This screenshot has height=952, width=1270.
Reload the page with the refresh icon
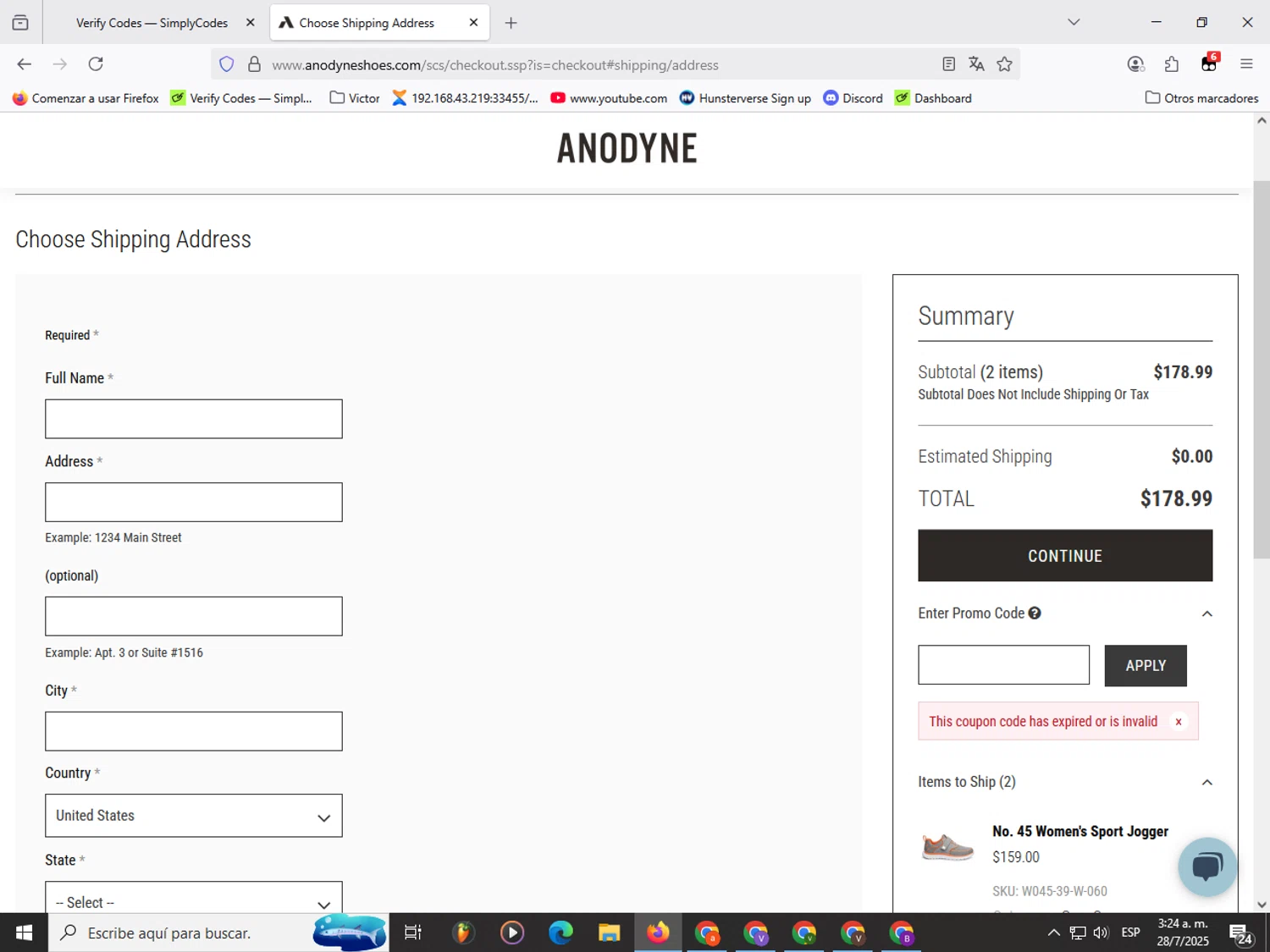point(96,64)
